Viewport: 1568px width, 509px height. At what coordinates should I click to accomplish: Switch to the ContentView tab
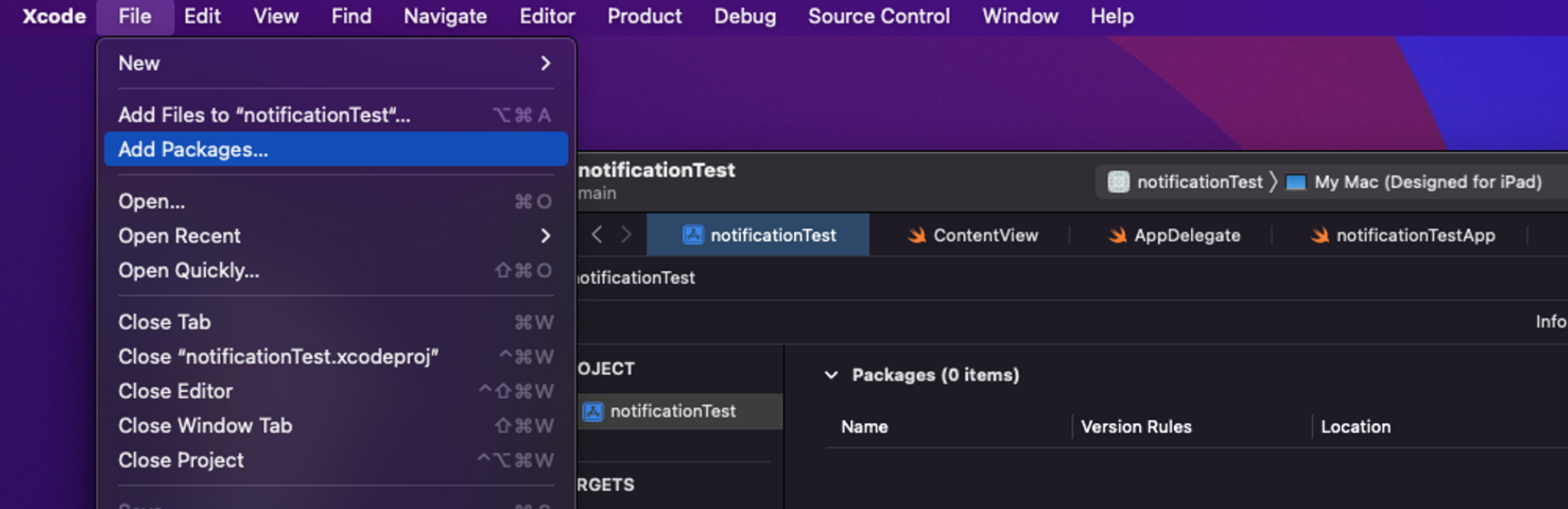(x=985, y=236)
